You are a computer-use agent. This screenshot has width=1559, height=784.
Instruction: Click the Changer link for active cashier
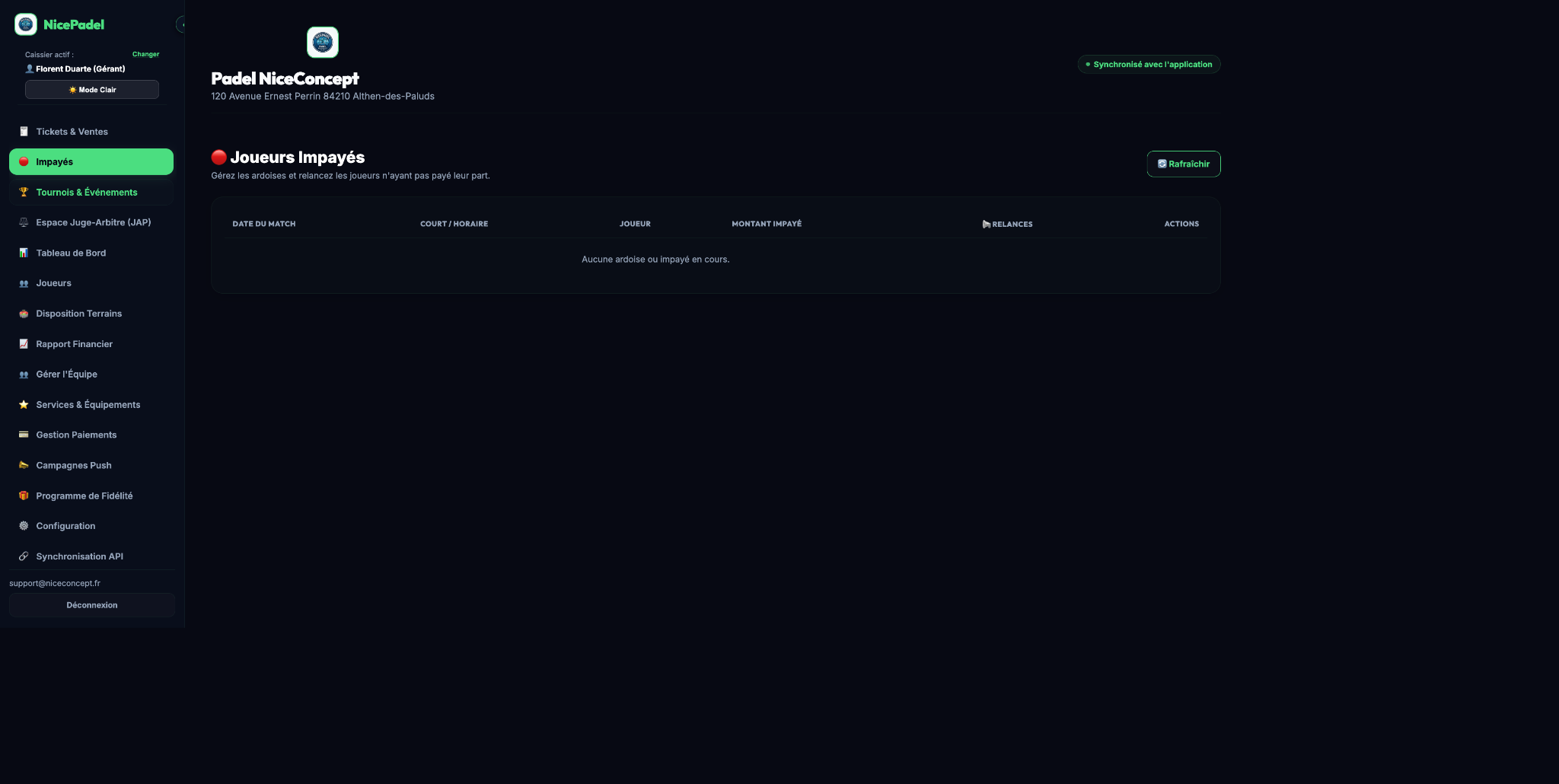point(145,54)
